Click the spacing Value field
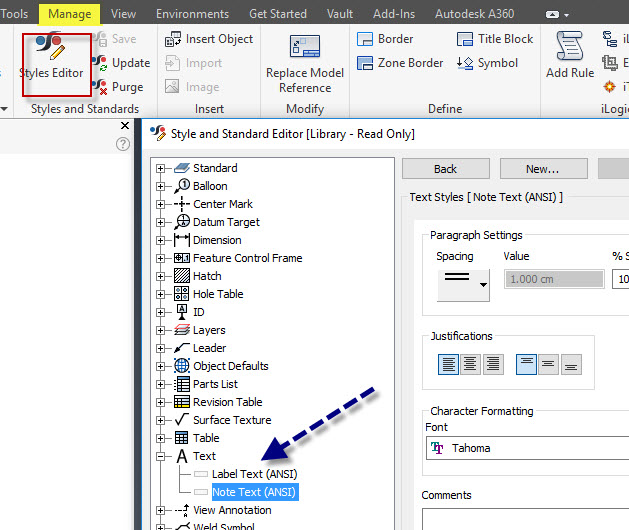This screenshot has height=530, width=629. click(554, 279)
